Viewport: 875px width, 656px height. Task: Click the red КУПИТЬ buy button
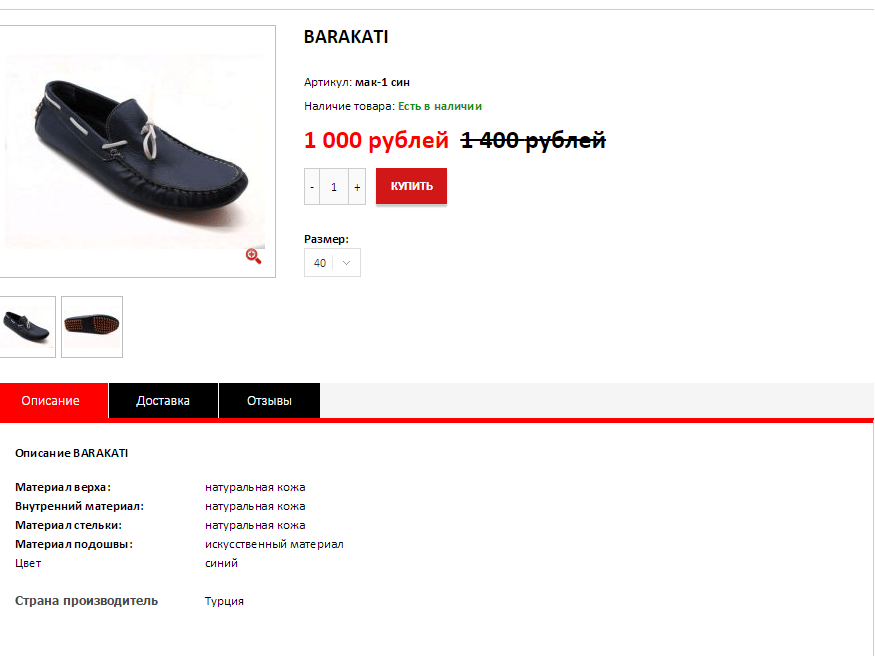(411, 186)
